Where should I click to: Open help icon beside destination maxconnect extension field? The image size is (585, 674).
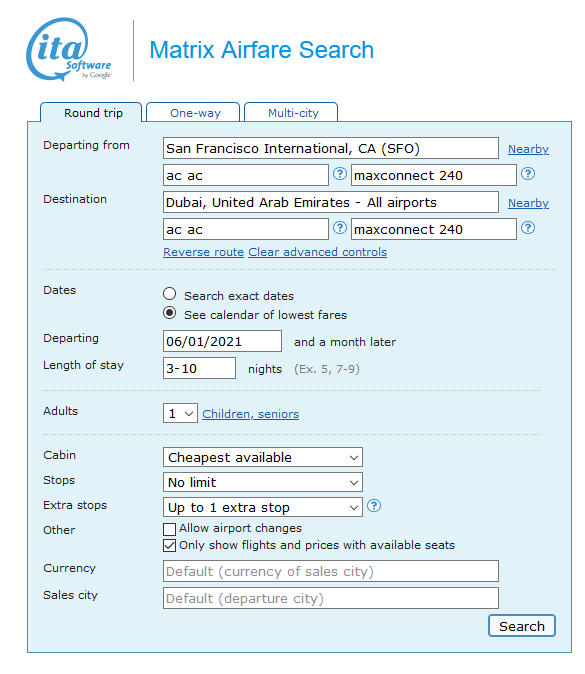coord(528,228)
